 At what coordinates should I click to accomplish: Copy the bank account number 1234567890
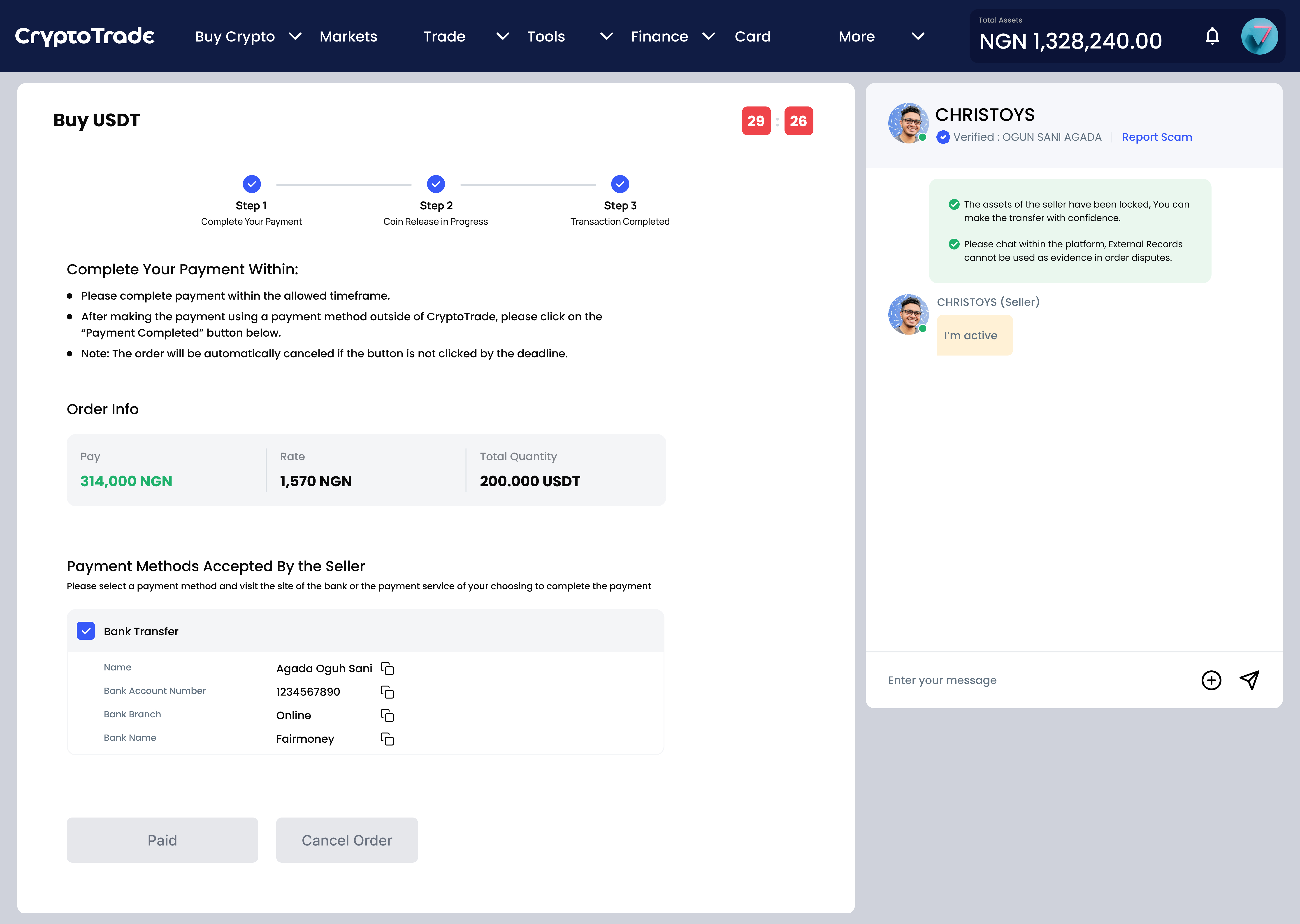pyautogui.click(x=388, y=692)
